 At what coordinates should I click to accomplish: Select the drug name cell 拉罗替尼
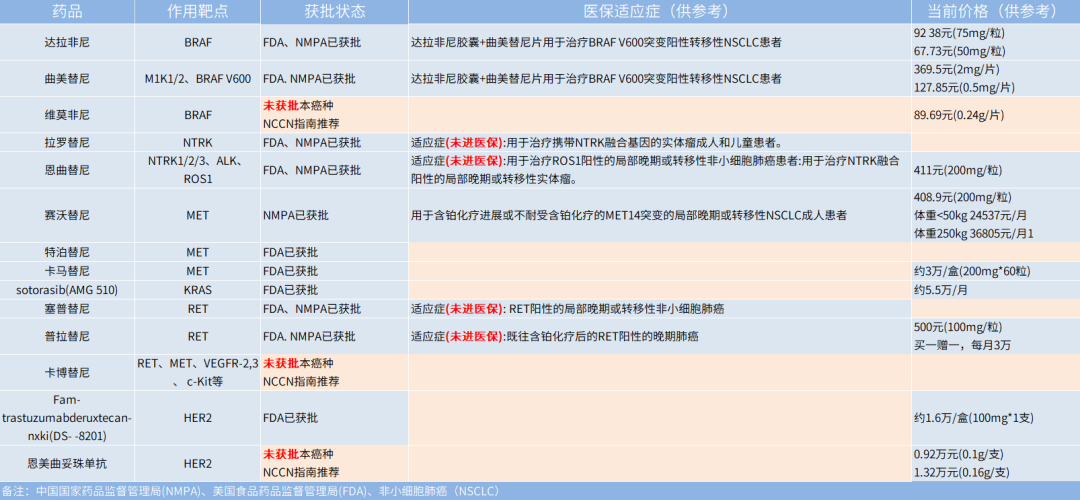coord(67,143)
